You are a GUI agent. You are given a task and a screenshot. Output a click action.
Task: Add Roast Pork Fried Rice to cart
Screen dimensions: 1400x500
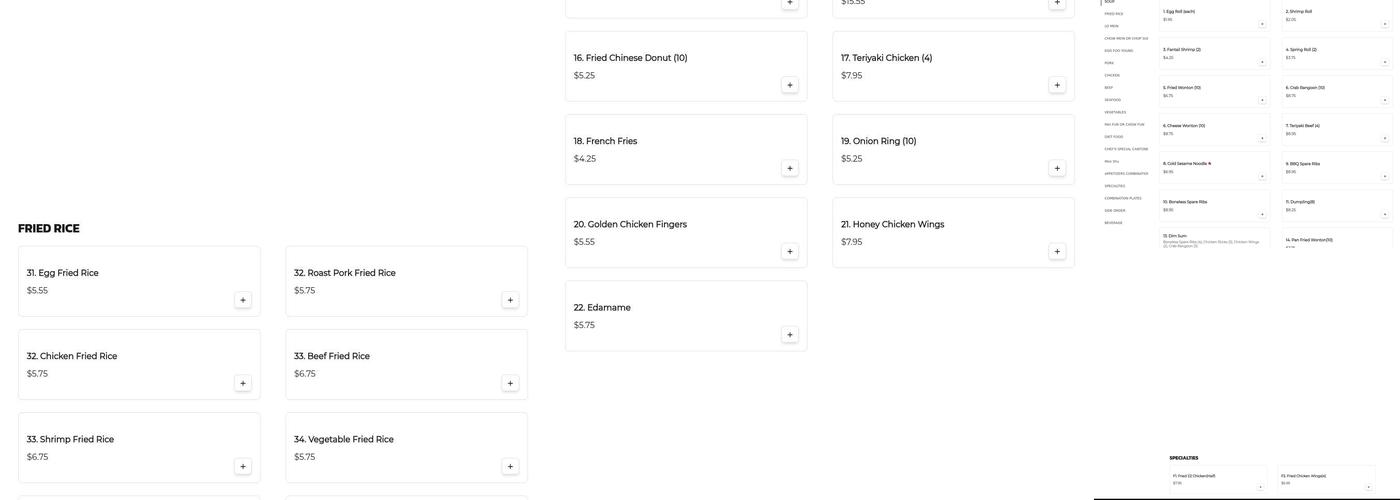point(510,300)
